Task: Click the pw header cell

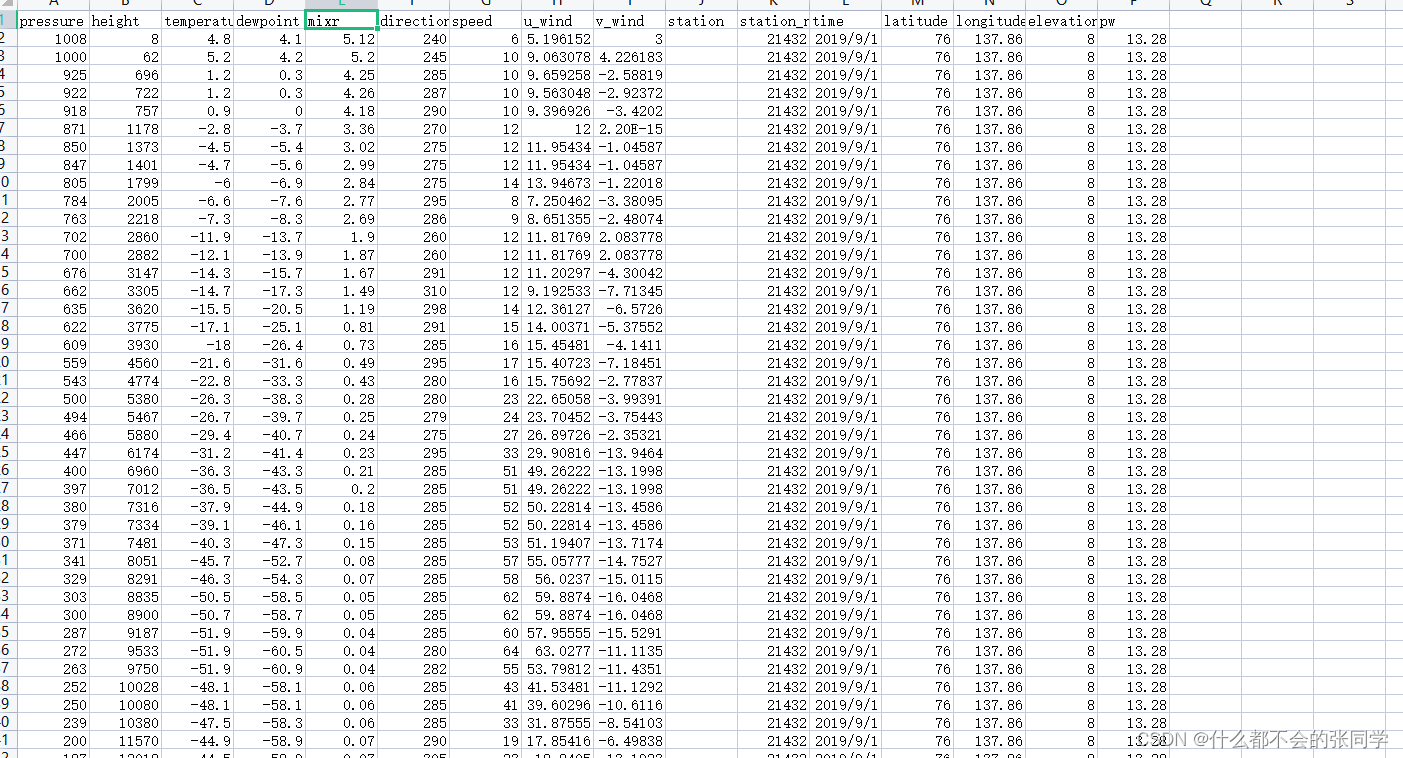Action: [x=1133, y=21]
